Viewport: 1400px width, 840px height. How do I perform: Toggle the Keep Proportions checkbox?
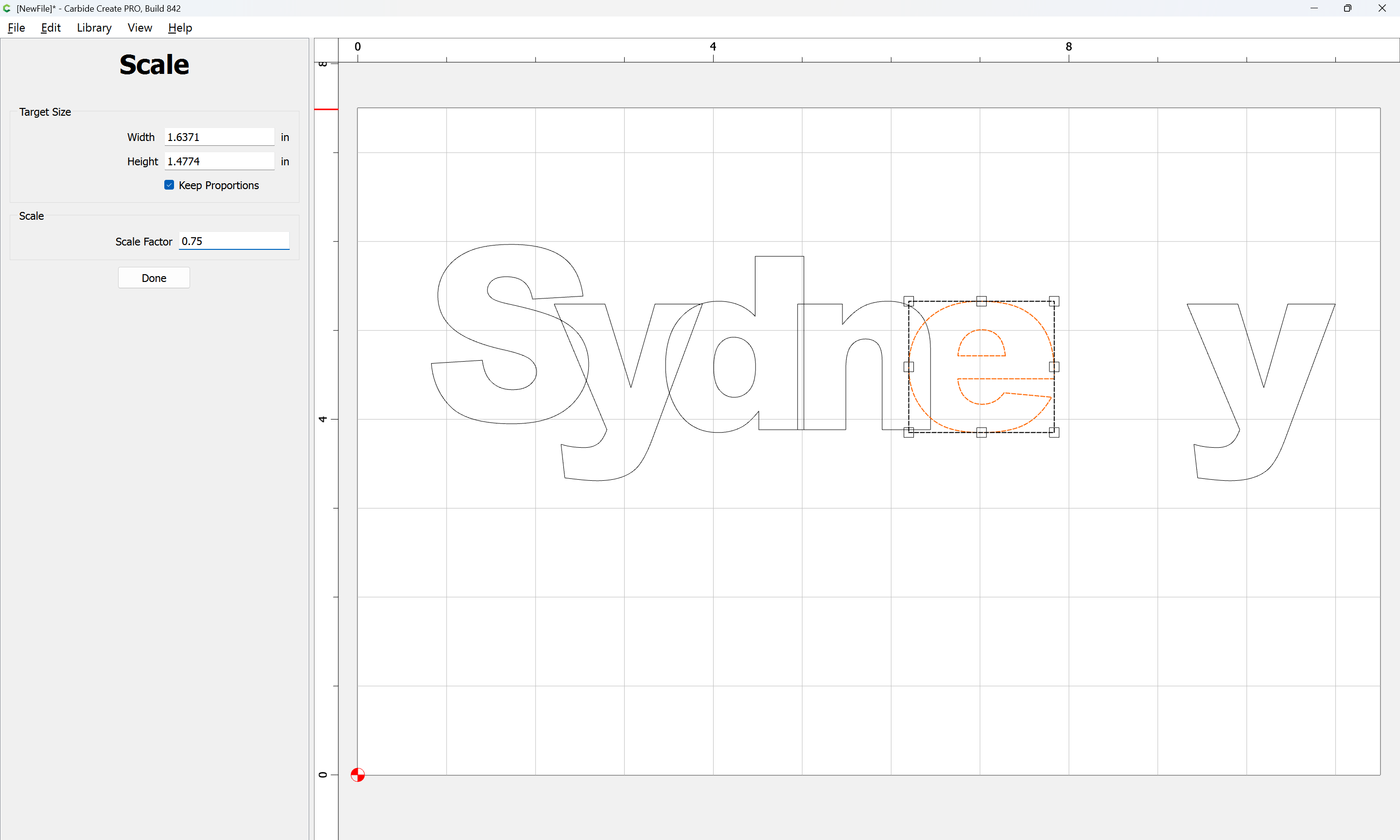point(169,185)
